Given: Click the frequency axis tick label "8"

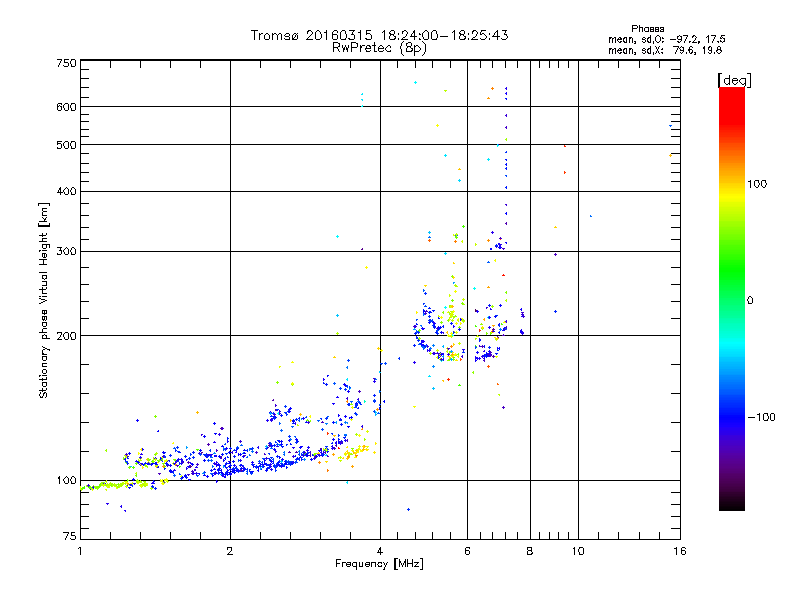Looking at the screenshot, I should coord(530,551).
